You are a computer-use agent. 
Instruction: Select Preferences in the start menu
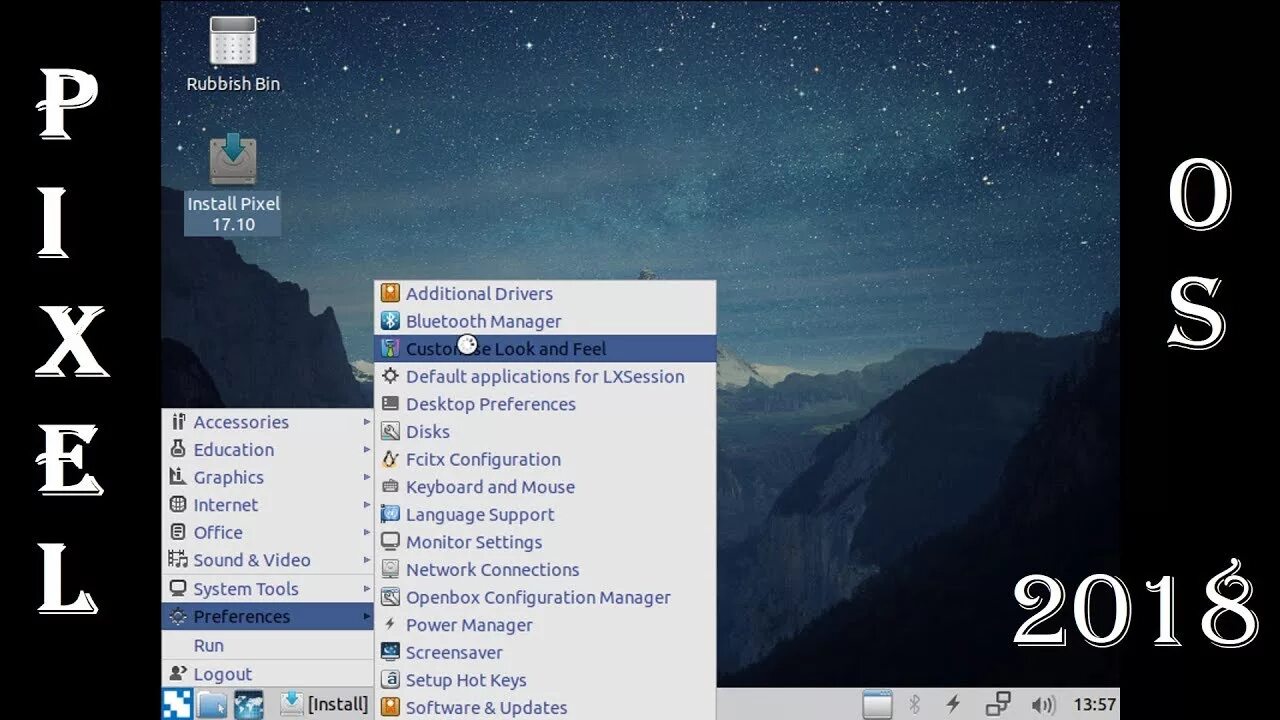point(268,616)
